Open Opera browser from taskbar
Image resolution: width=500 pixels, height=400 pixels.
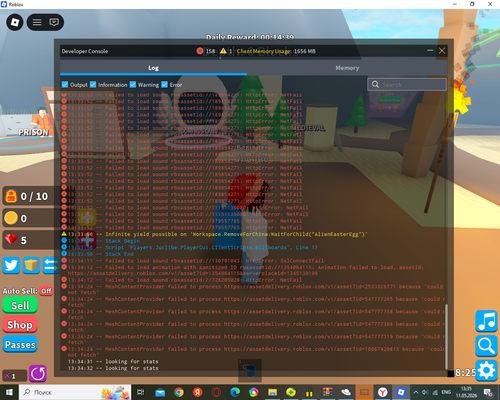[216, 392]
